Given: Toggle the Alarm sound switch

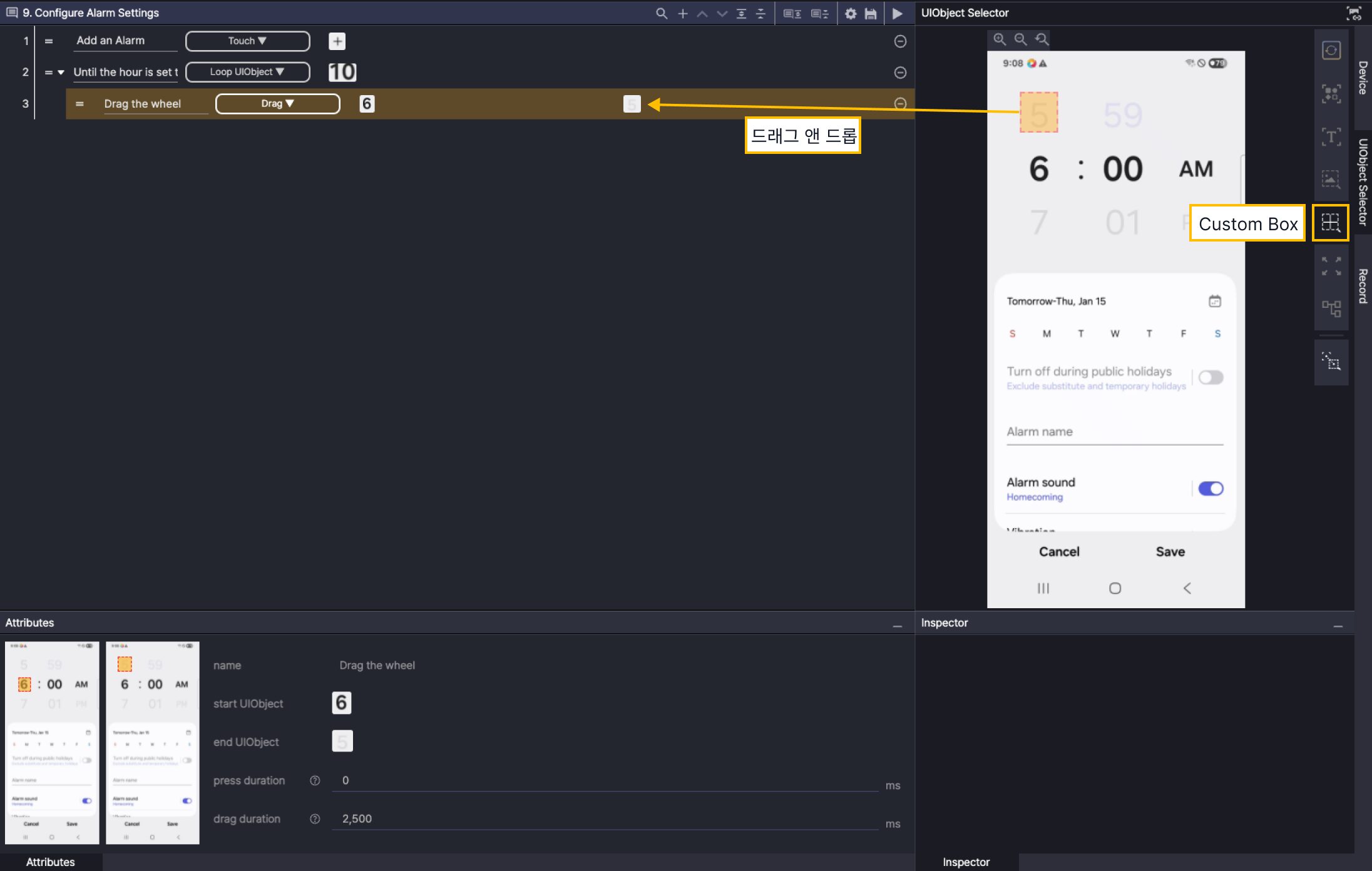Looking at the screenshot, I should [x=1210, y=489].
